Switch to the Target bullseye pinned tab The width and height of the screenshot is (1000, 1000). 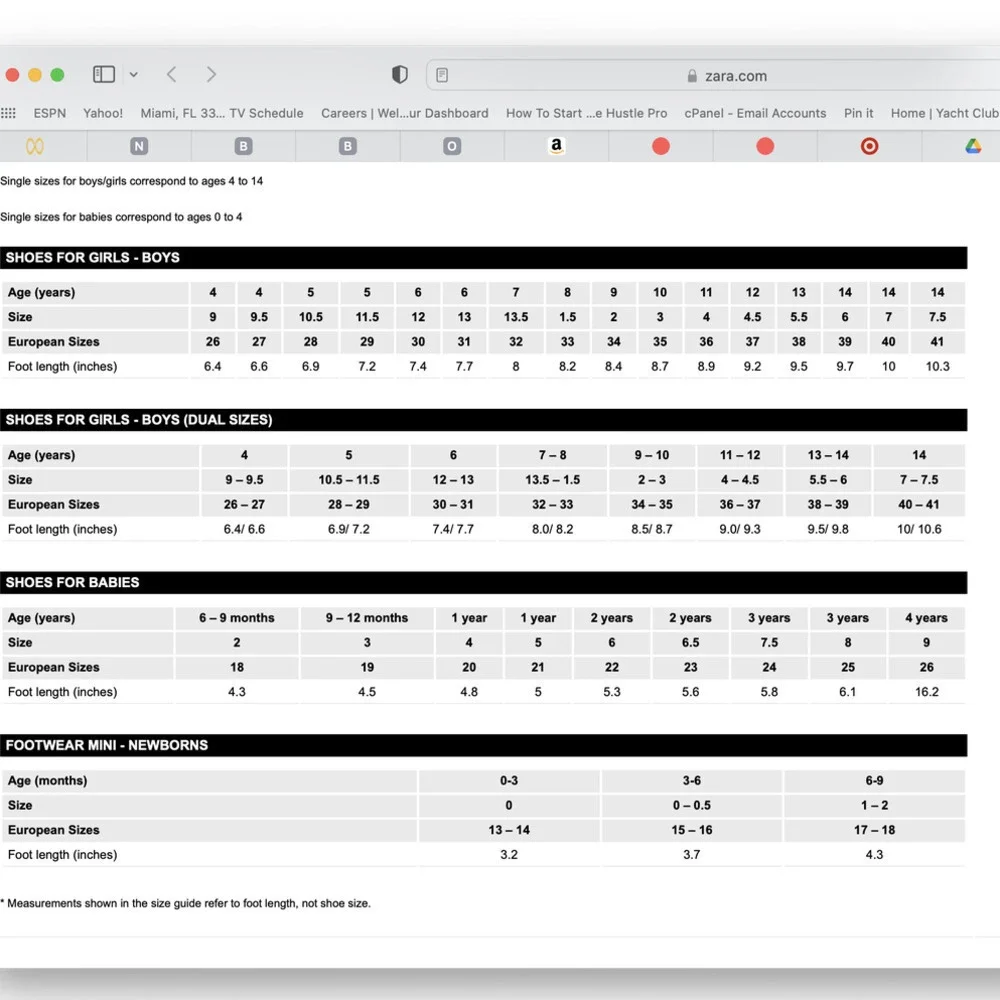click(869, 147)
